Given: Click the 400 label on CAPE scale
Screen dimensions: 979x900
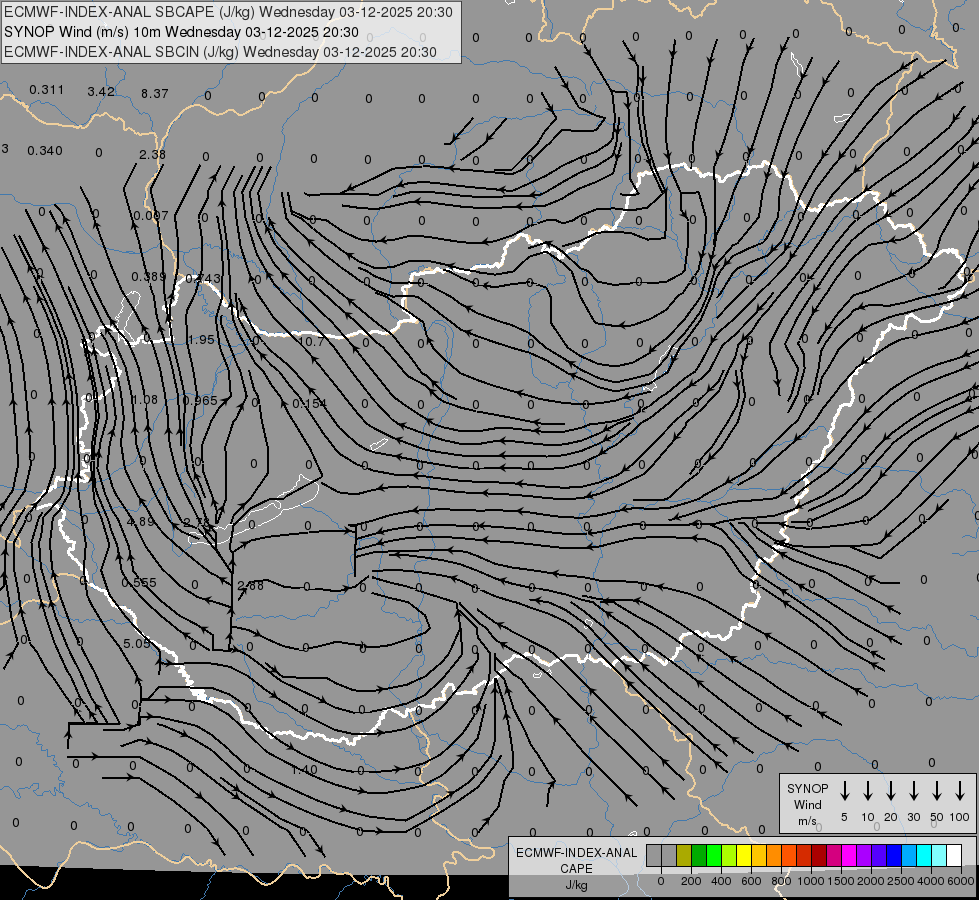Looking at the screenshot, I should [721, 881].
